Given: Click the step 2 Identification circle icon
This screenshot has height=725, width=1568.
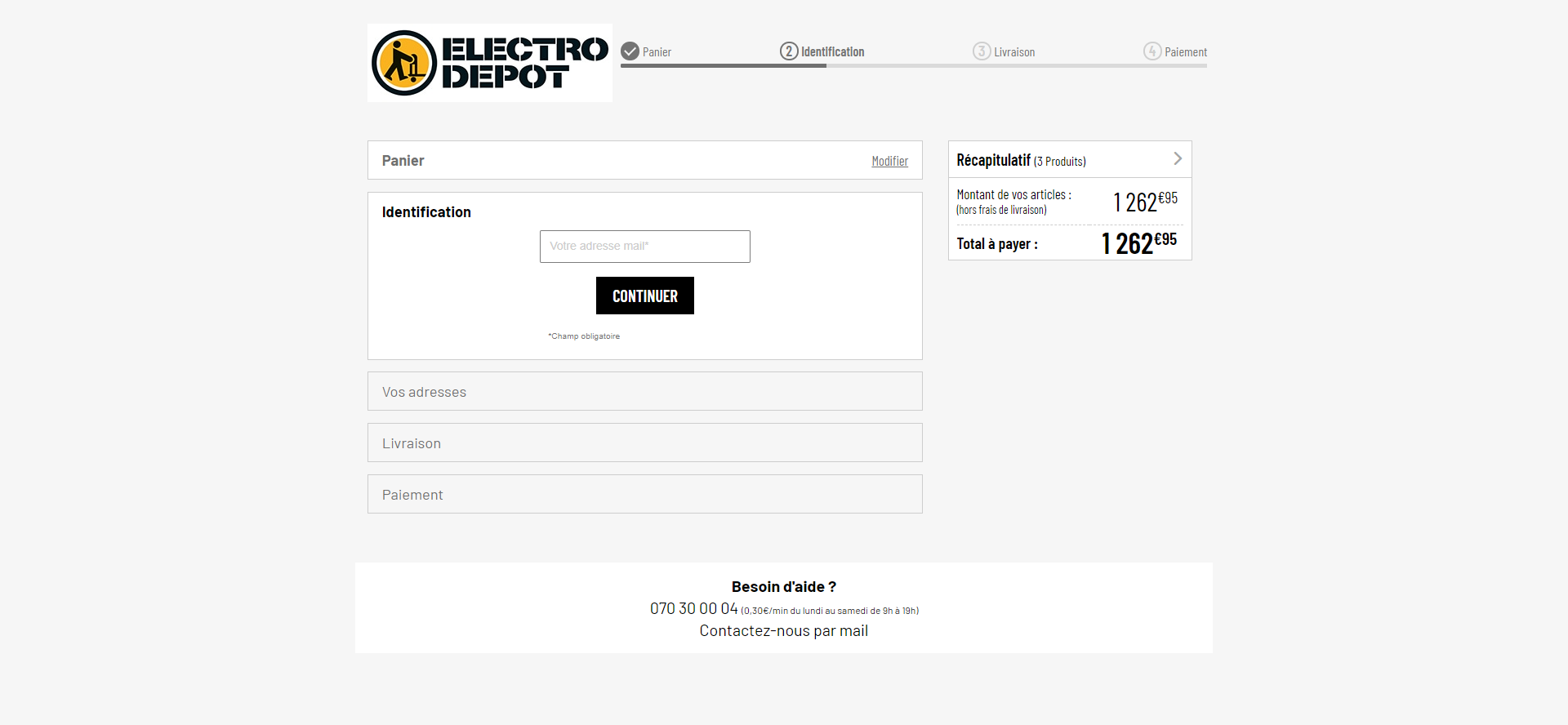Looking at the screenshot, I should click(x=789, y=51).
